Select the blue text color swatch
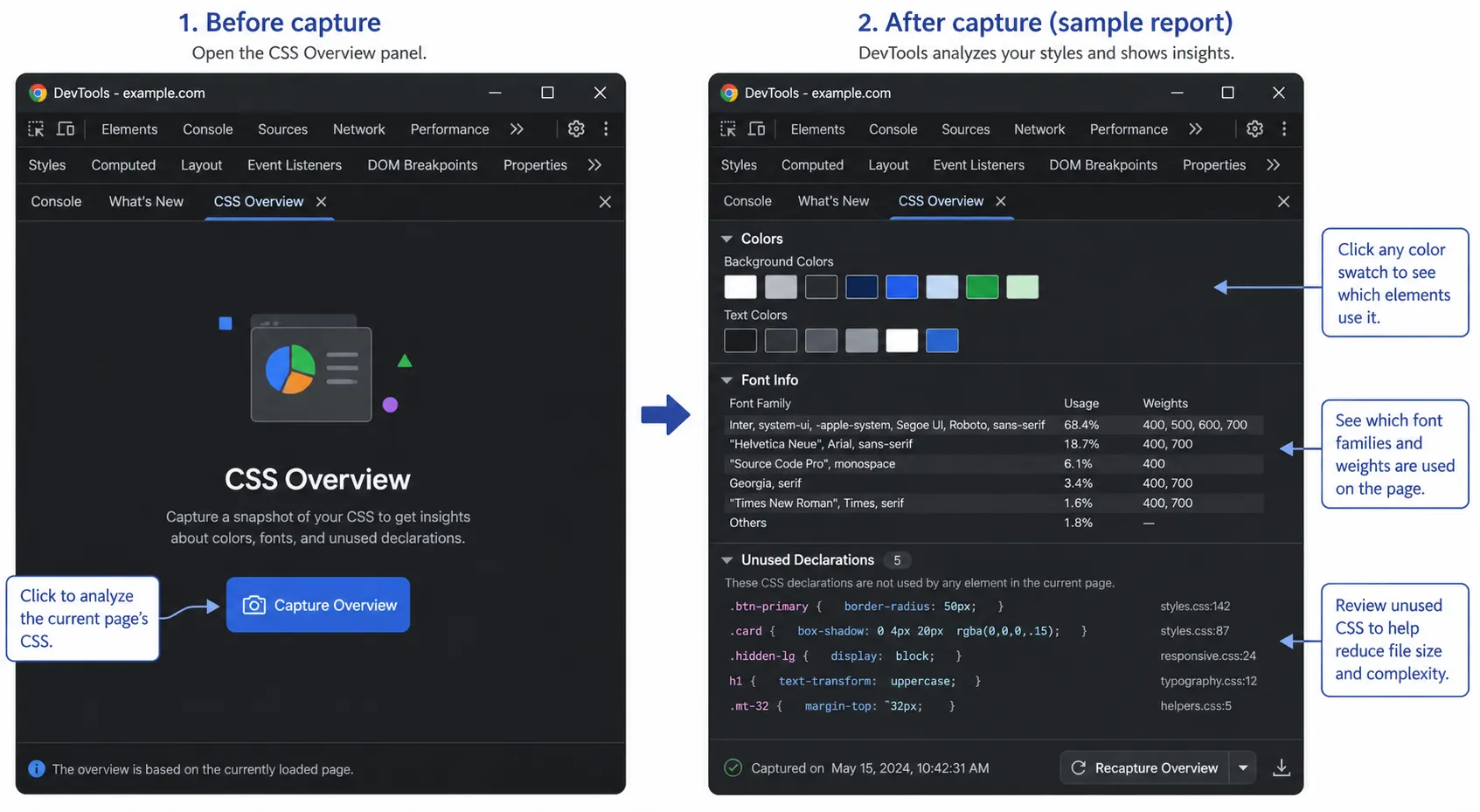Image resolution: width=1480 pixels, height=812 pixels. (x=942, y=340)
